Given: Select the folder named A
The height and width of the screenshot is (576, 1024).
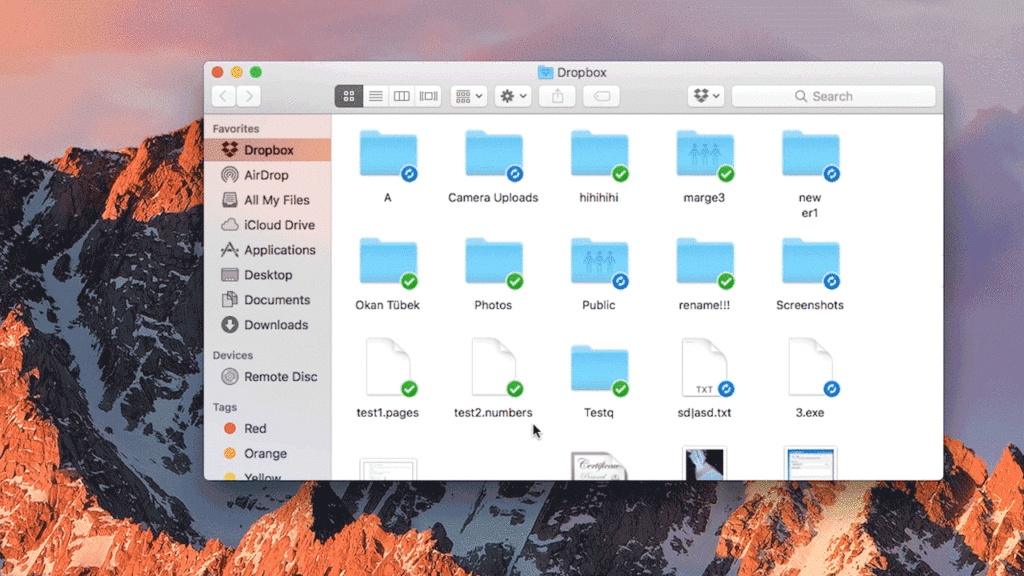Looking at the screenshot, I should point(389,155).
